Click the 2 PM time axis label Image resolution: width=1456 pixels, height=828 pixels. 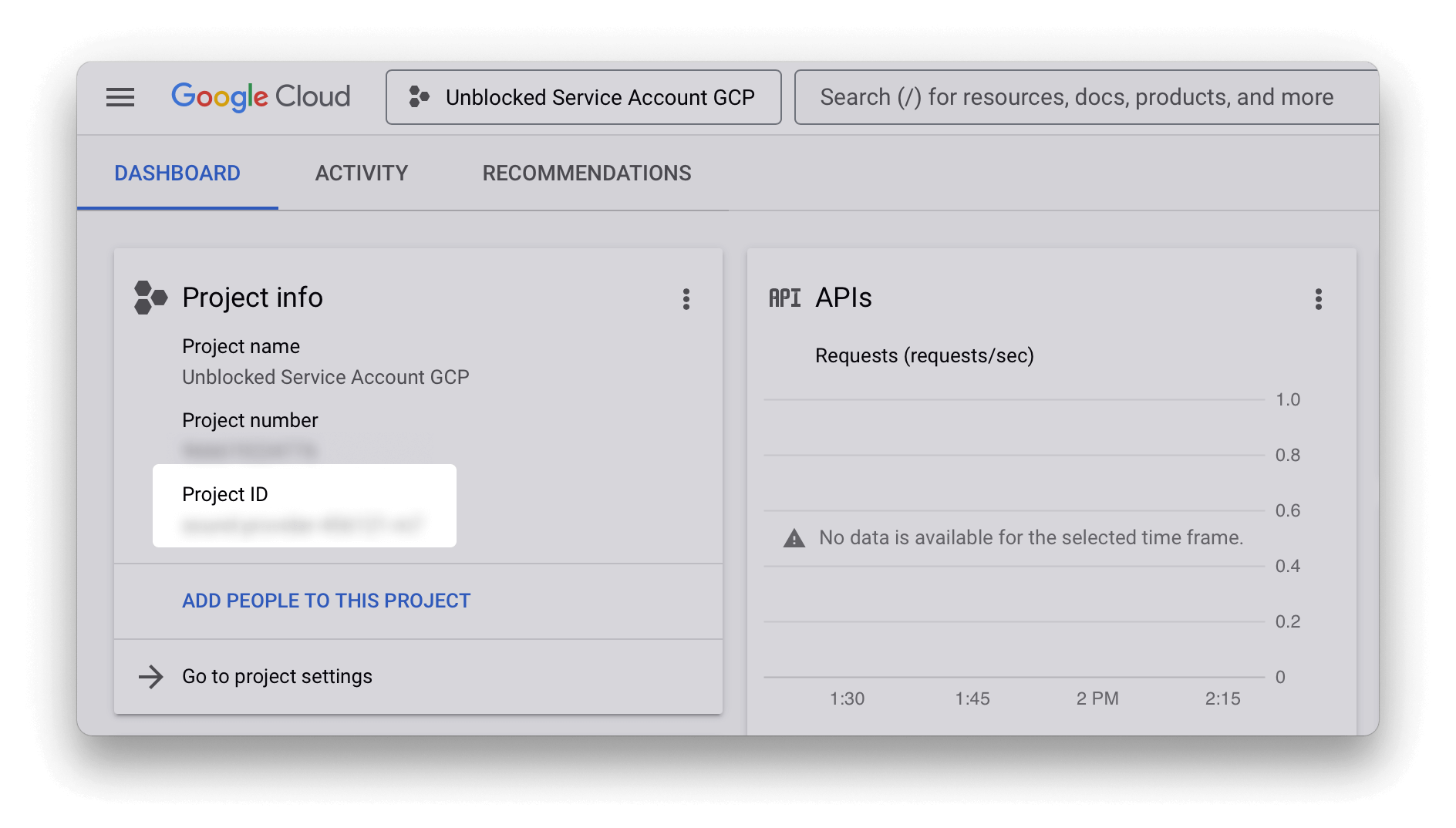(1097, 698)
